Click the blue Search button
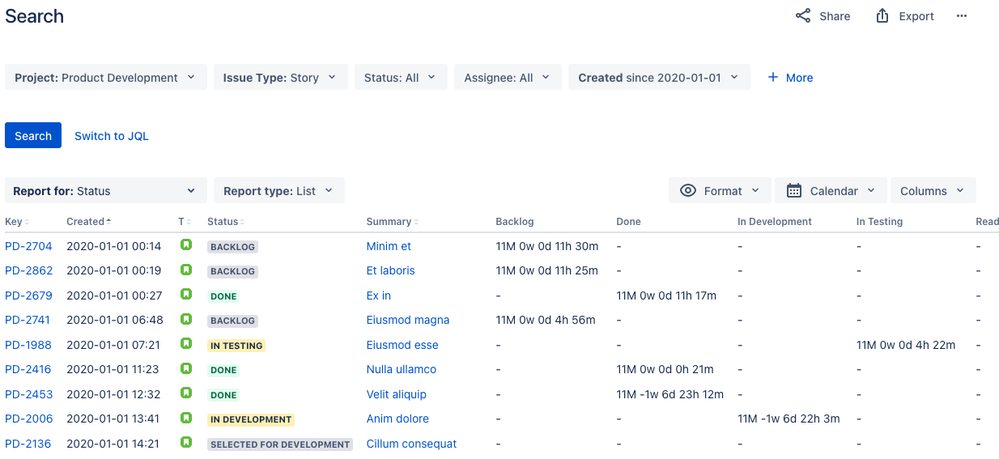999x459 pixels. pyautogui.click(x=33, y=135)
